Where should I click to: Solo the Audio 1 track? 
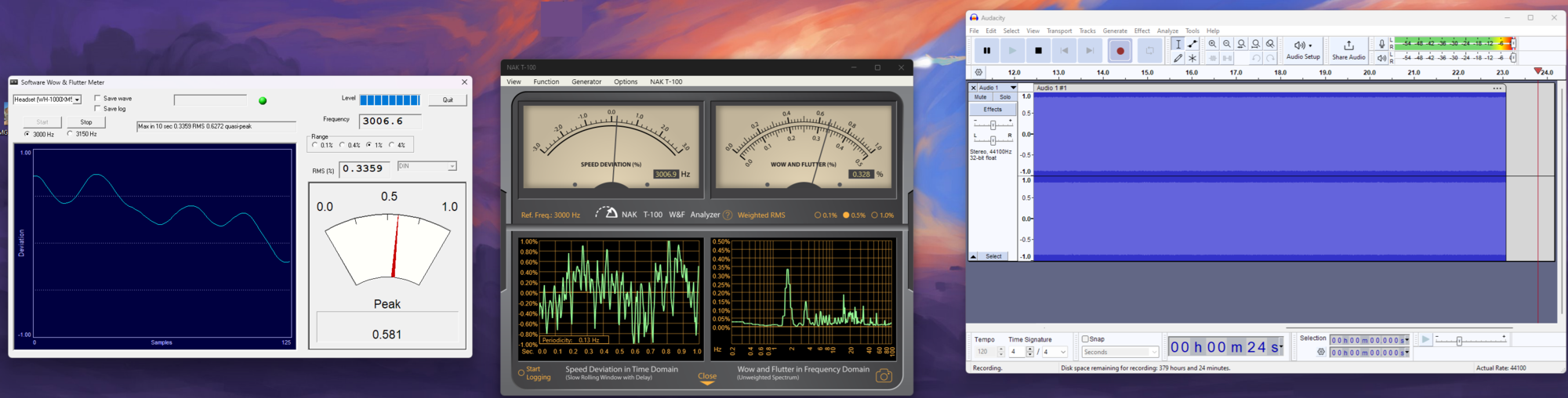pos(1005,97)
